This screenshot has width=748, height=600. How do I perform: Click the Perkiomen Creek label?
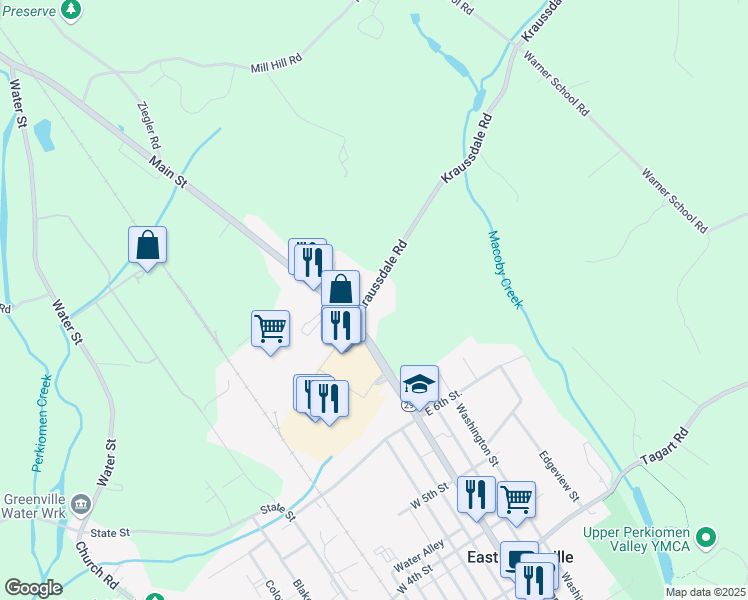tap(42, 423)
